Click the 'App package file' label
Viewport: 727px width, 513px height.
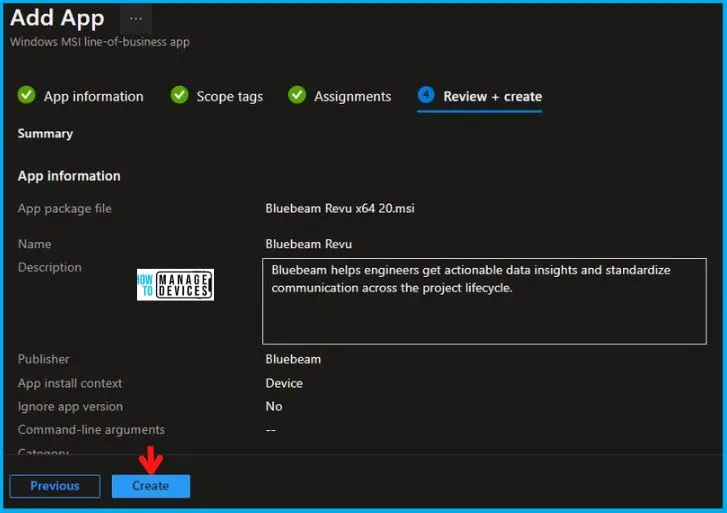pyautogui.click(x=64, y=209)
